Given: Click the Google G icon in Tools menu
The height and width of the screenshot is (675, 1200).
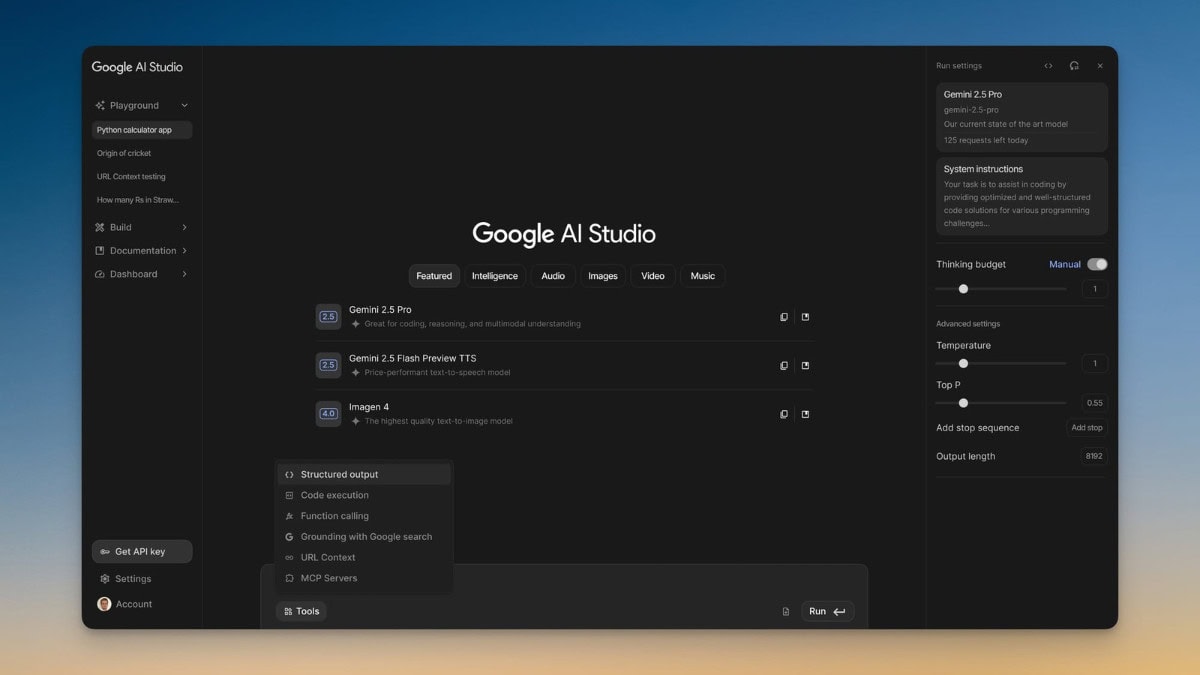Looking at the screenshot, I should coord(289,537).
